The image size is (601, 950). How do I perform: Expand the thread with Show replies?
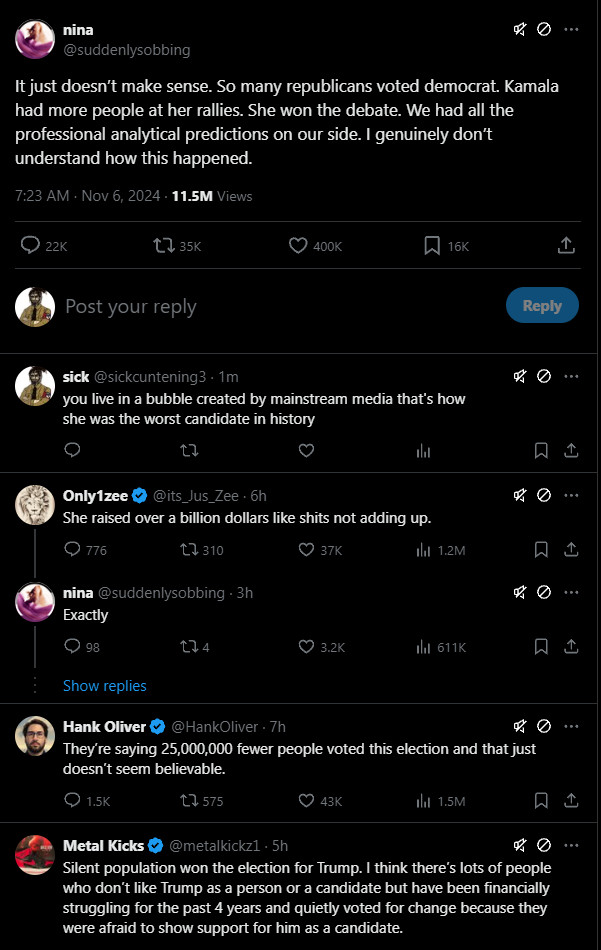click(x=105, y=686)
